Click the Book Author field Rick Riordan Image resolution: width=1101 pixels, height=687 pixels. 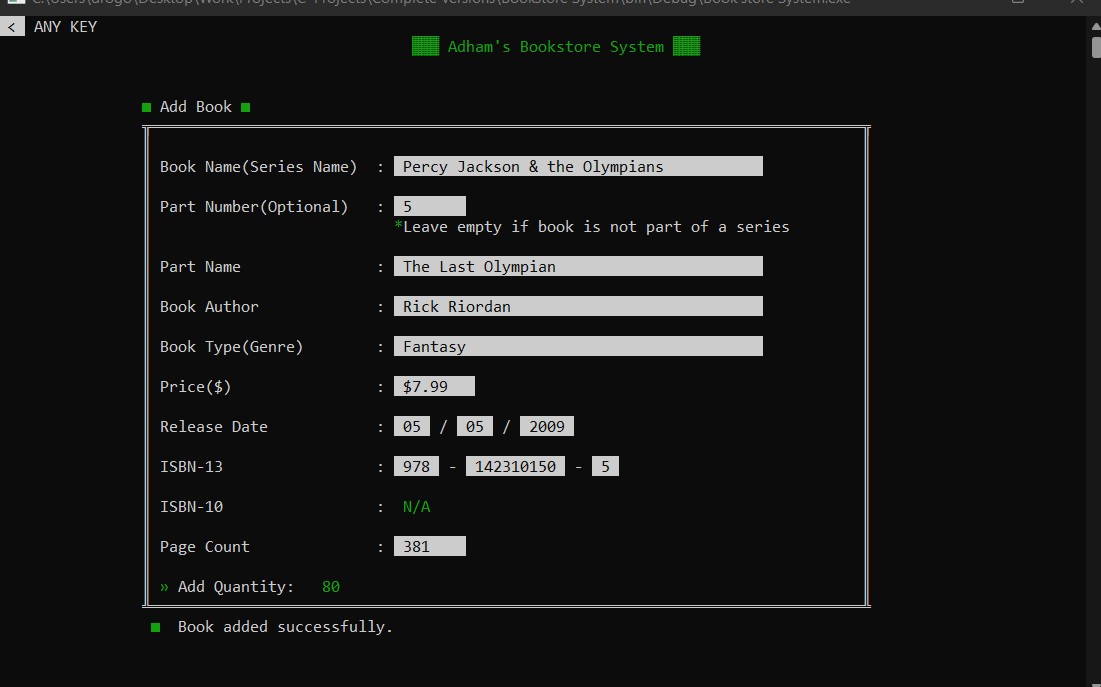click(x=578, y=306)
